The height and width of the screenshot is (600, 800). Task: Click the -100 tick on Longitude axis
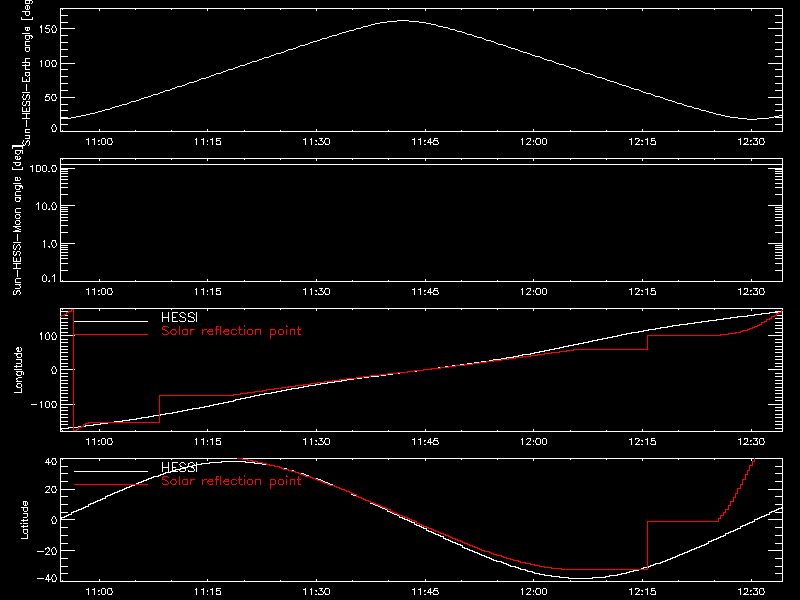pos(44,404)
